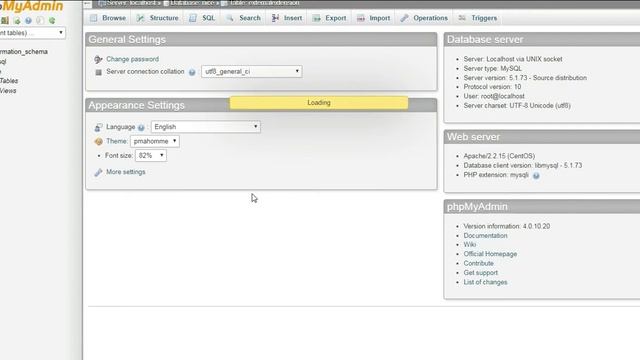Open the recent tables dropdown in sidebar

[x=32, y=33]
